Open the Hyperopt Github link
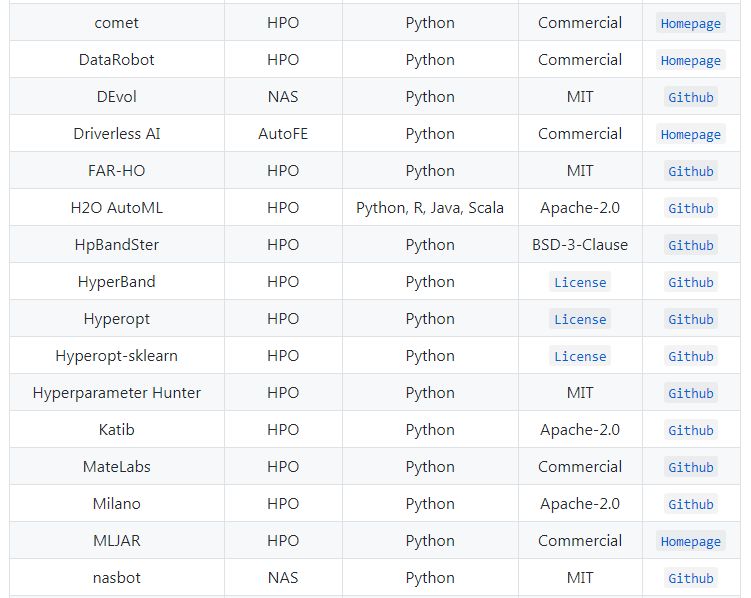Screen dimensions: 751x598 (x=690, y=319)
